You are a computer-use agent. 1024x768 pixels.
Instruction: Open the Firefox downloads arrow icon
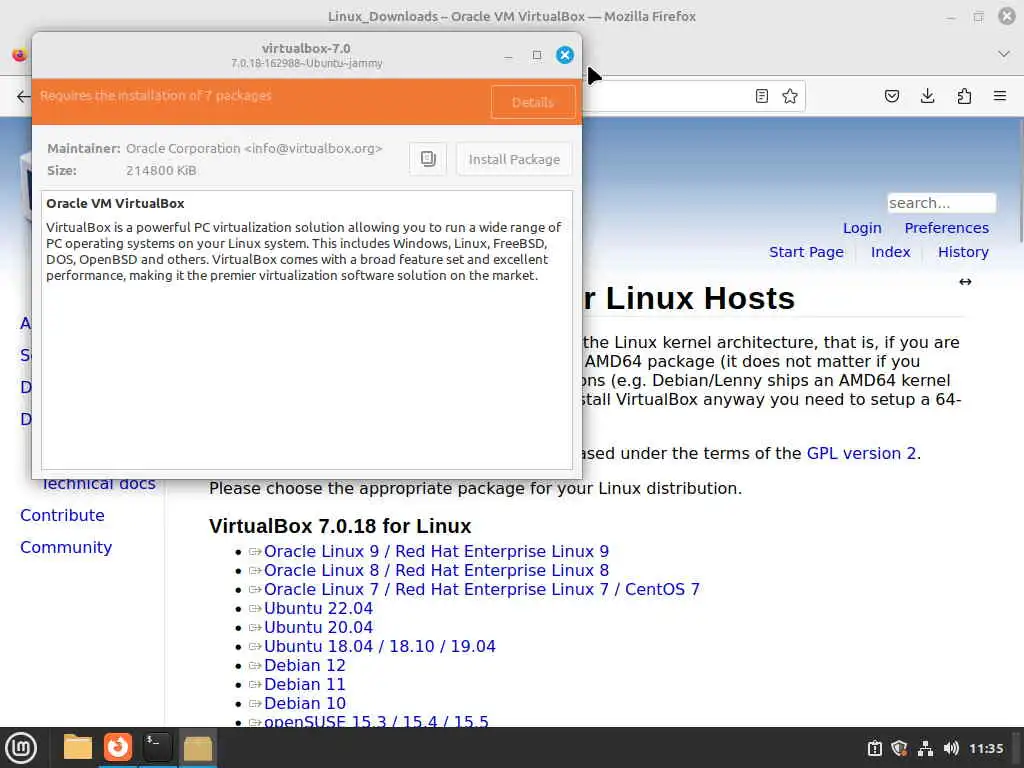(927, 96)
